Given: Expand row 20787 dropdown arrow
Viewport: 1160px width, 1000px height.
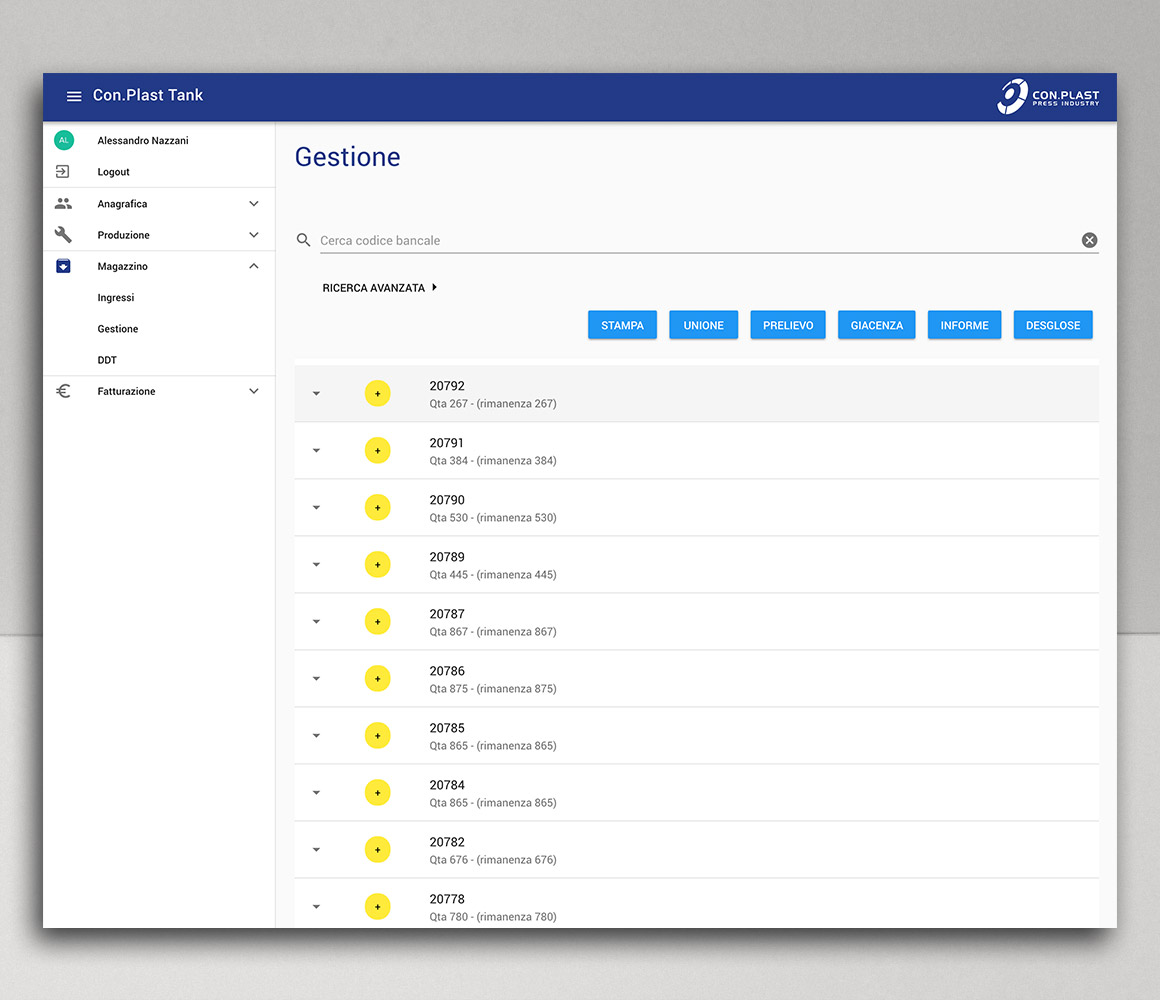Looking at the screenshot, I should coord(316,621).
